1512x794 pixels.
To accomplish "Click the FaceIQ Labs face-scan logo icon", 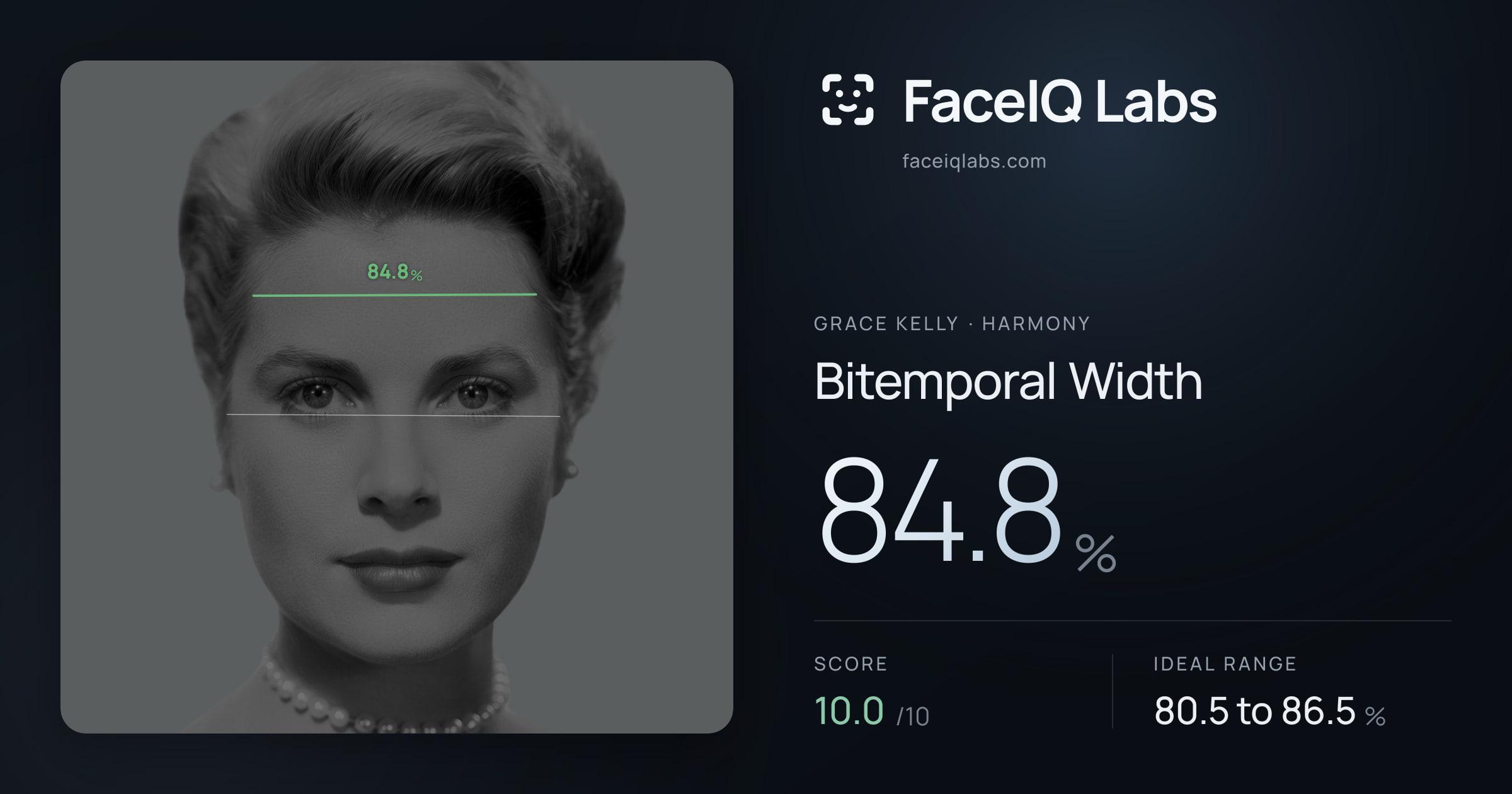I will [x=847, y=100].
